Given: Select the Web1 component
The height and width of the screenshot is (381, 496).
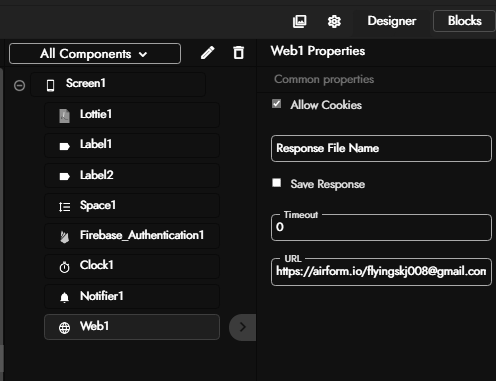Looking at the screenshot, I should click(132, 327).
